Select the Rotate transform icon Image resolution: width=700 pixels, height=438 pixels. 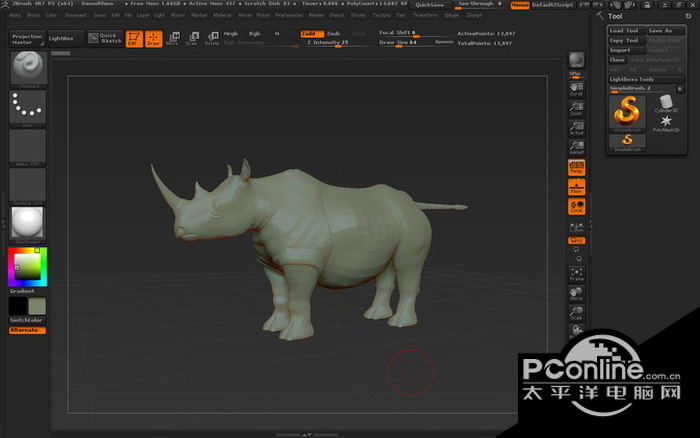coord(211,39)
